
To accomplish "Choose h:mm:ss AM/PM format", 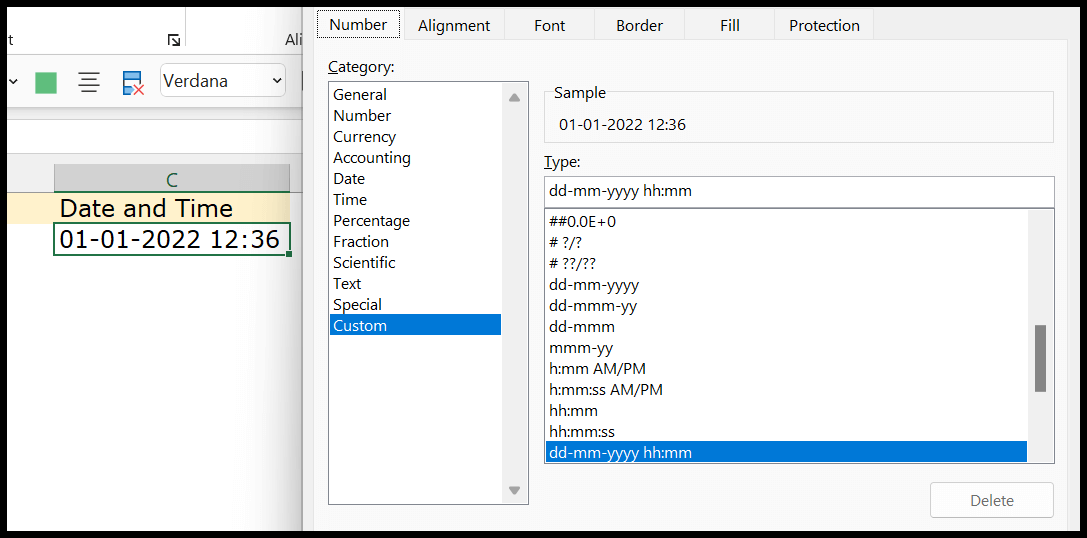I will pos(785,390).
